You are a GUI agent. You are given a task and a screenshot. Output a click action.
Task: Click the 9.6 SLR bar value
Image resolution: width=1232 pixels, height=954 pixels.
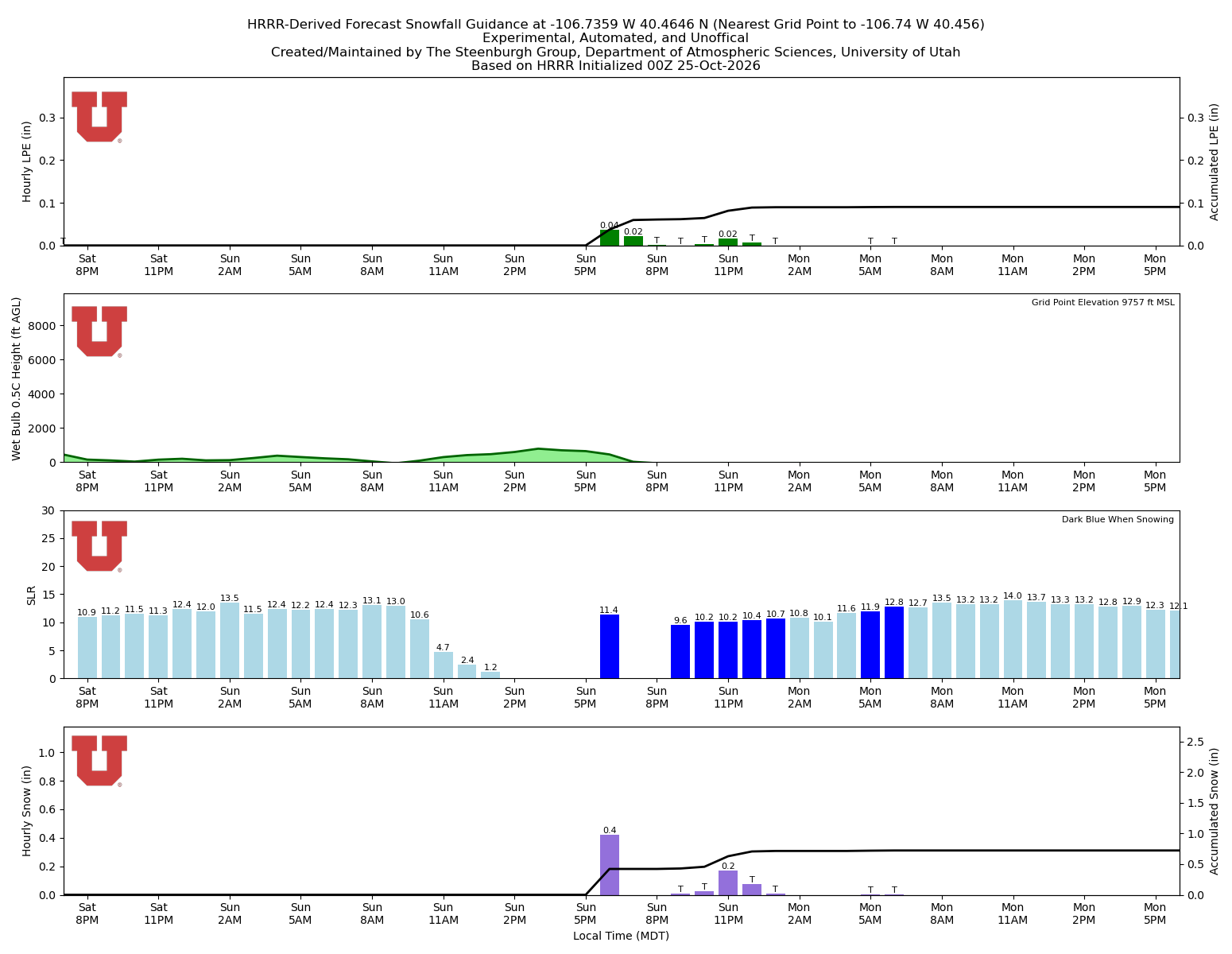coord(680,621)
